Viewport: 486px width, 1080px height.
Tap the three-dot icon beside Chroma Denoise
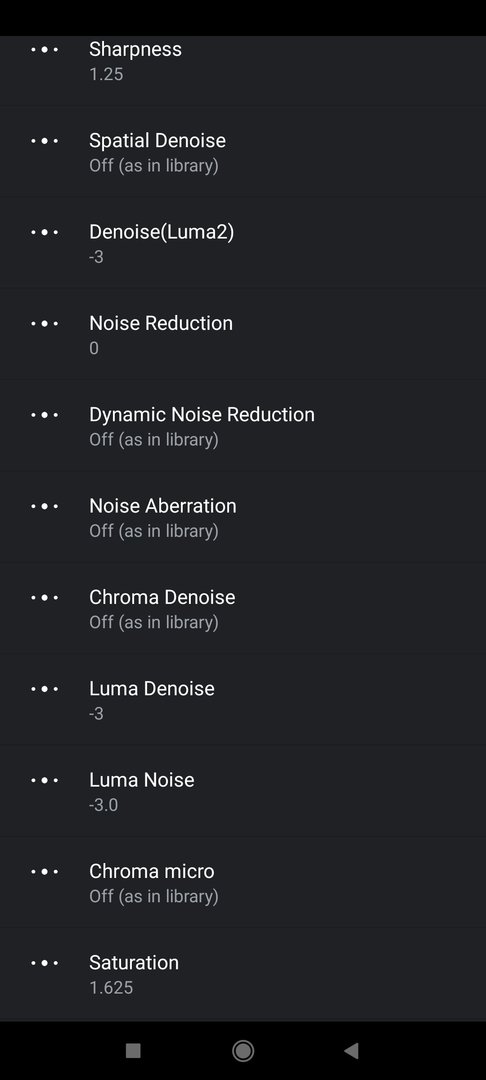tap(45, 597)
